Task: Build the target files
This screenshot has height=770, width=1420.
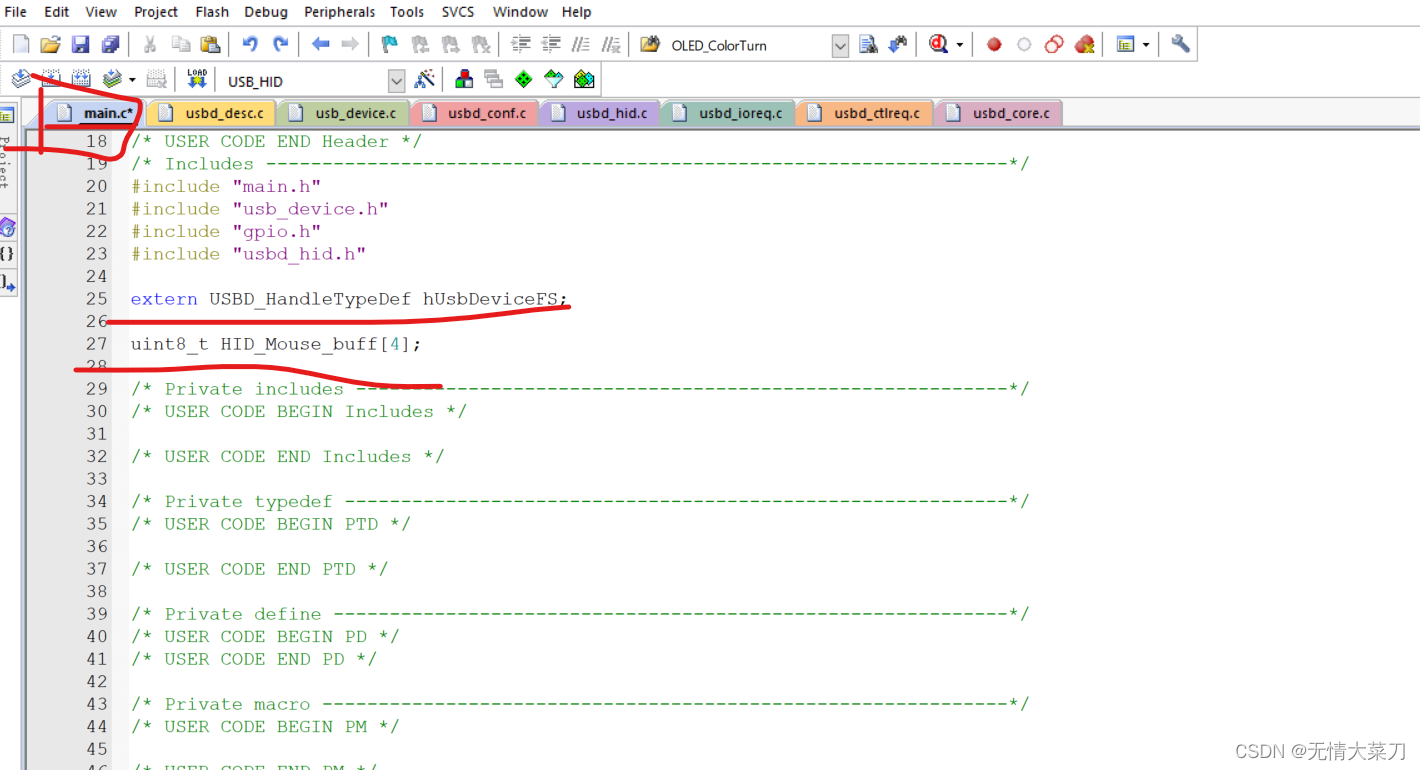Action: [x=51, y=79]
